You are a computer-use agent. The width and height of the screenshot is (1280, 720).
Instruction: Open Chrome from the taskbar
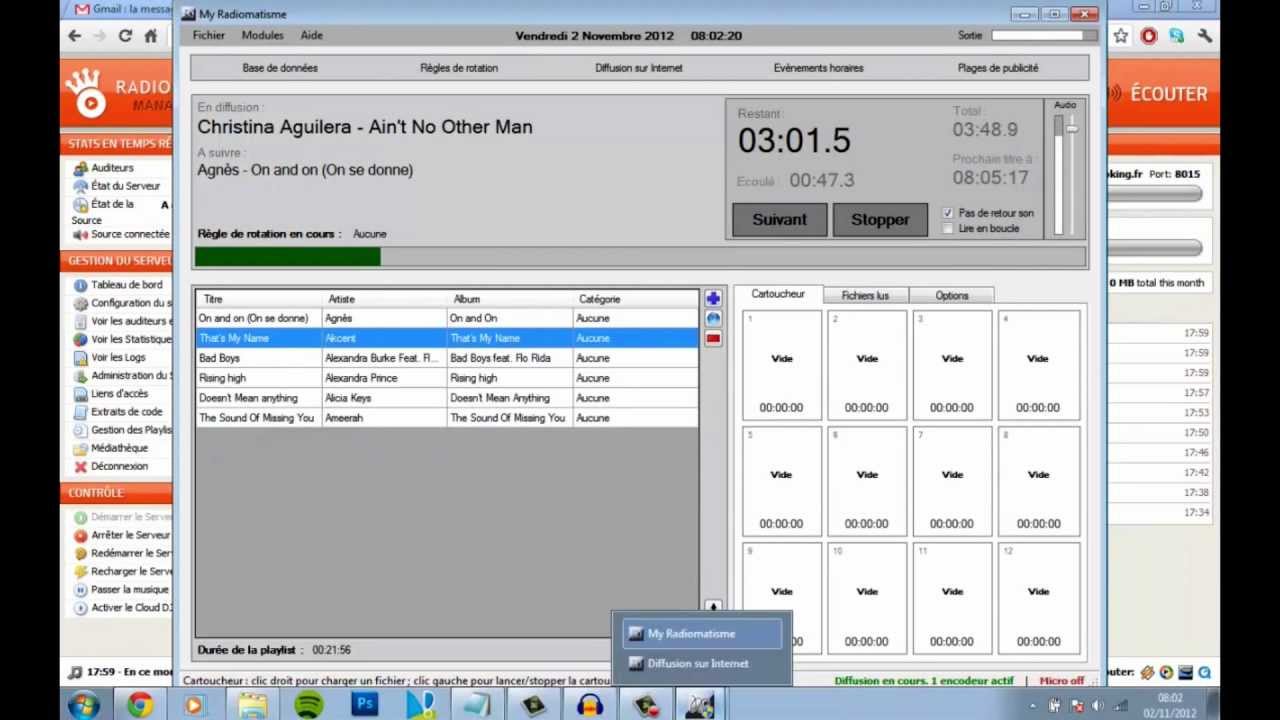[139, 705]
